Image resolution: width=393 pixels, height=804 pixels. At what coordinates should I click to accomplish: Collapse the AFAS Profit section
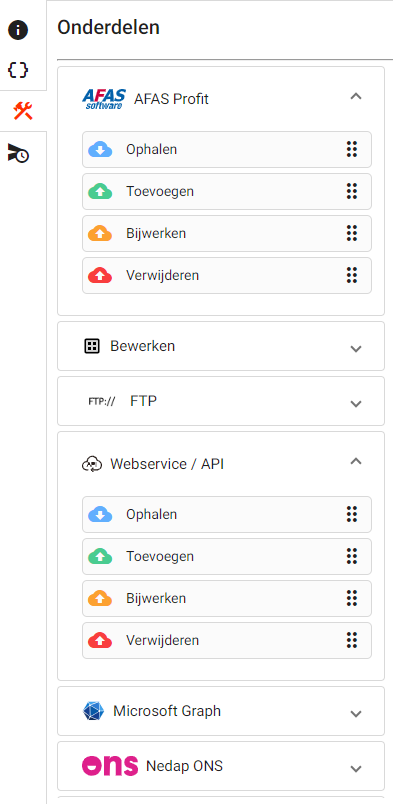tap(356, 96)
